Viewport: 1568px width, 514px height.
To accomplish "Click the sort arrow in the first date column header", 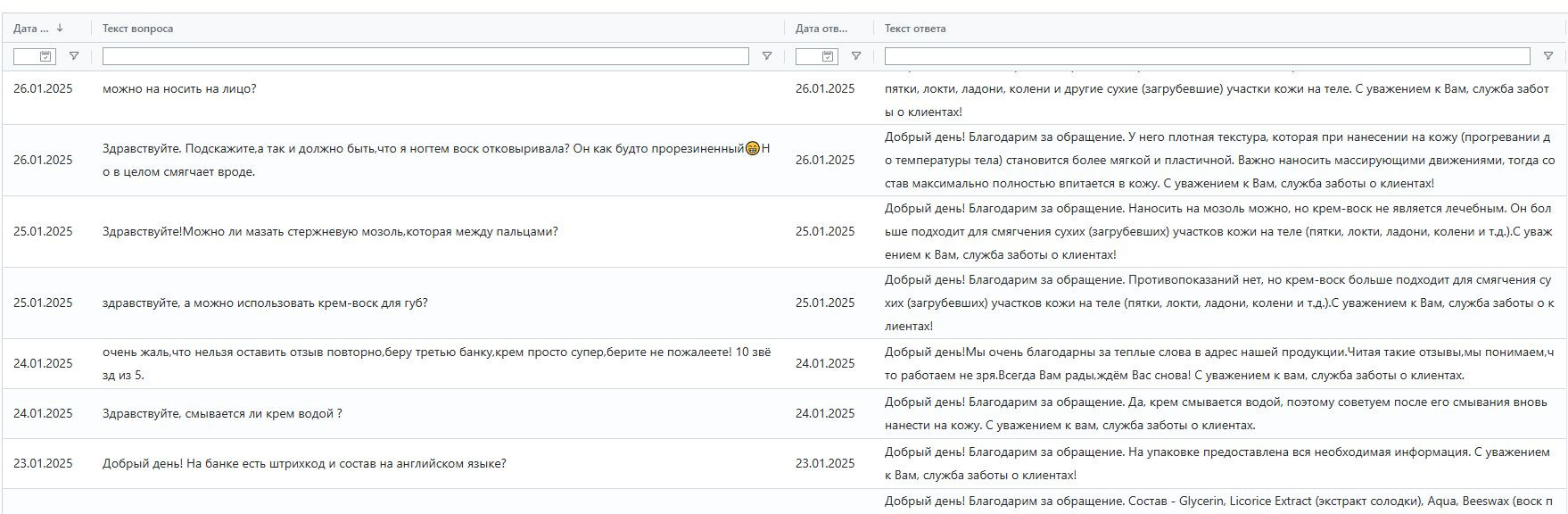I will (60, 29).
